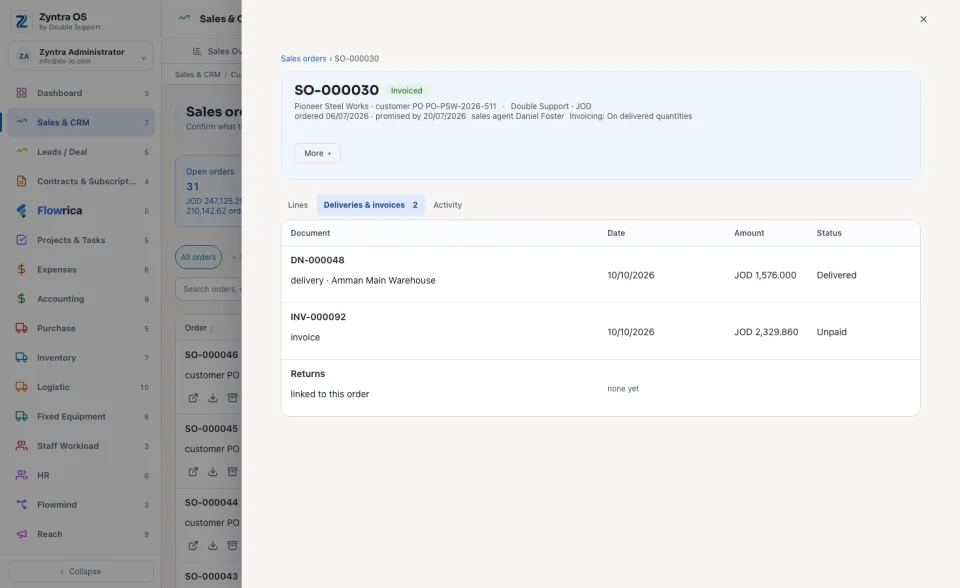The image size is (960, 588).
Task: Click the Sales & CRM sidebar icon
Action: tap(21, 122)
